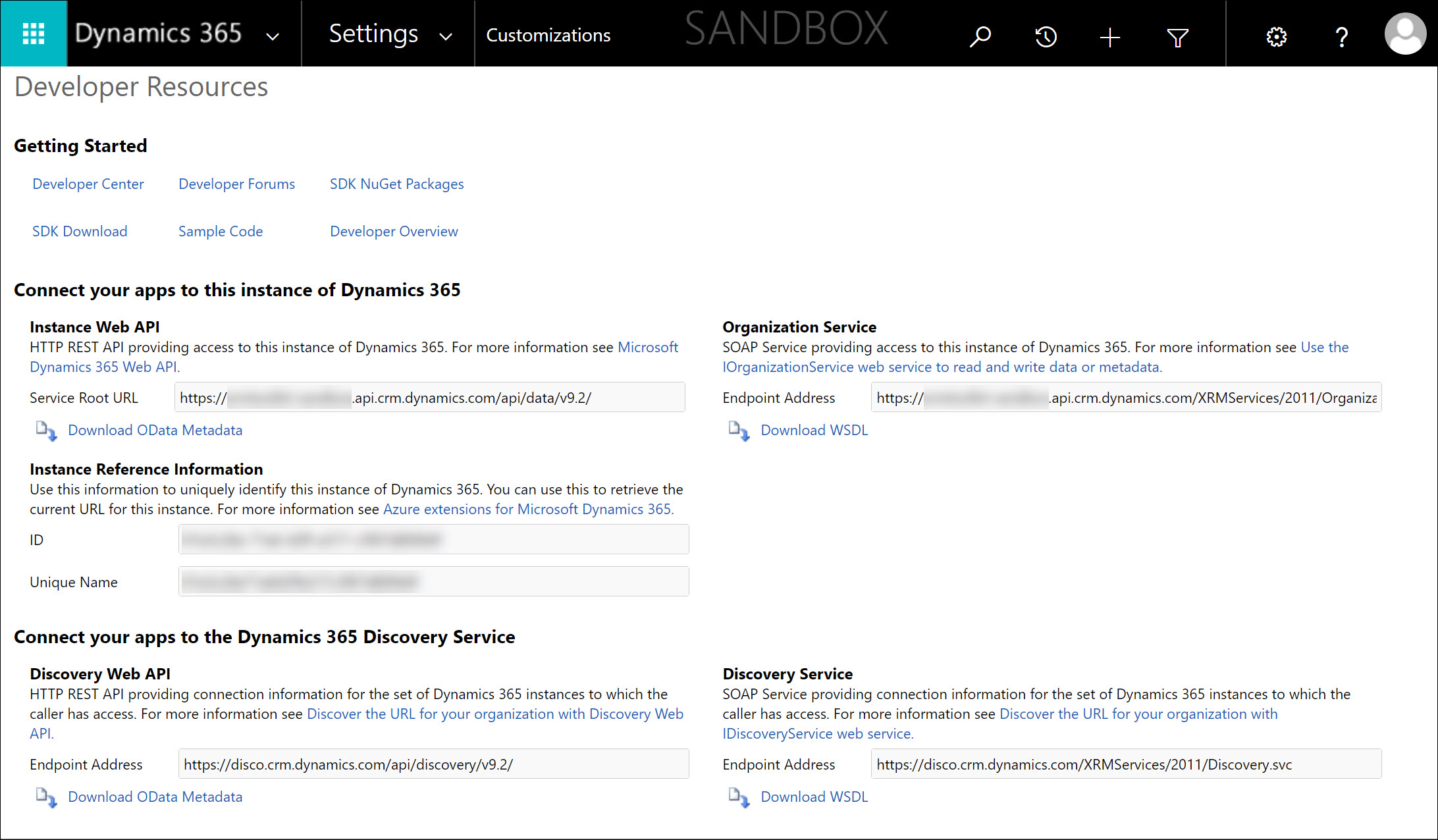Open the Sample Code link

(221, 232)
